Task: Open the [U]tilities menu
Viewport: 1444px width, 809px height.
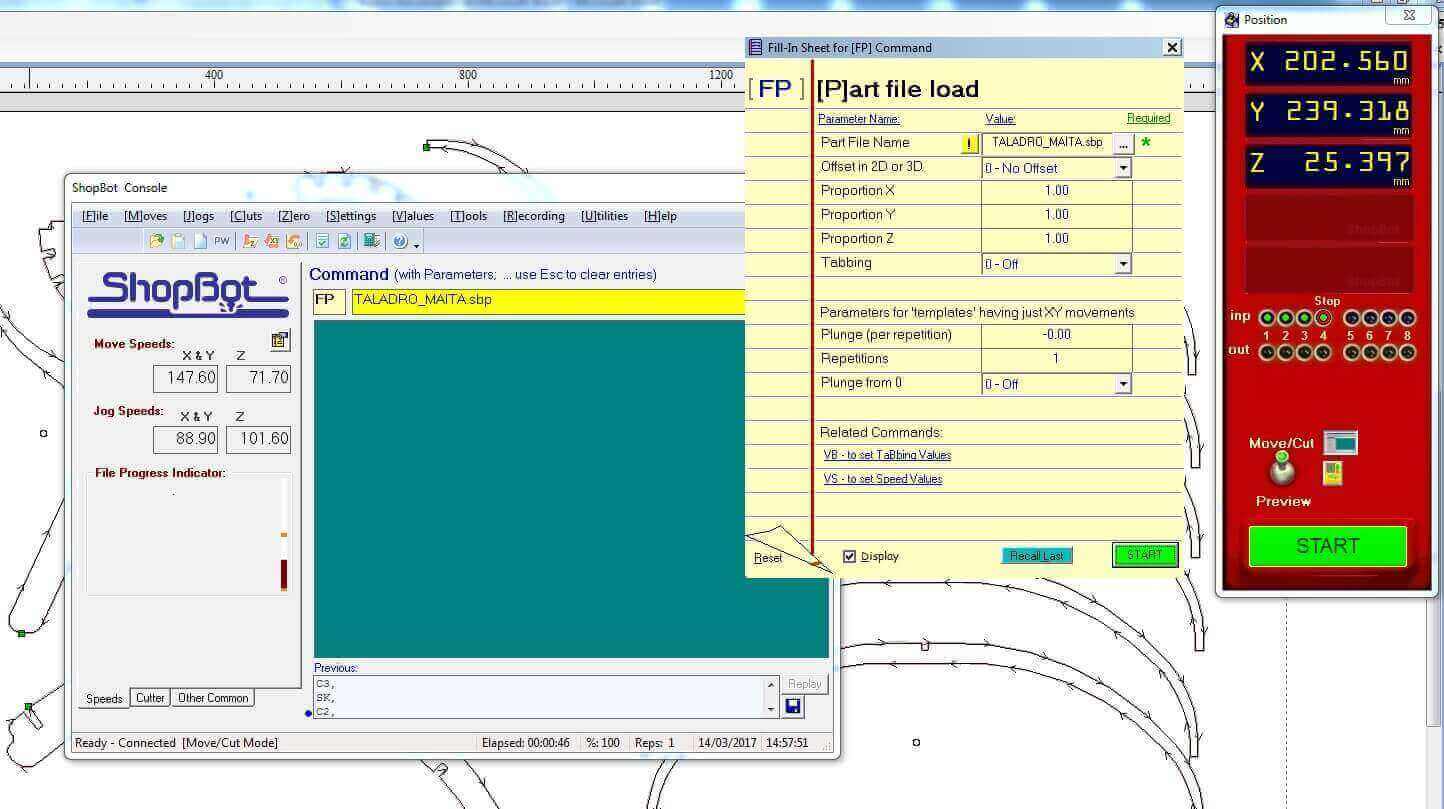Action: pos(604,216)
